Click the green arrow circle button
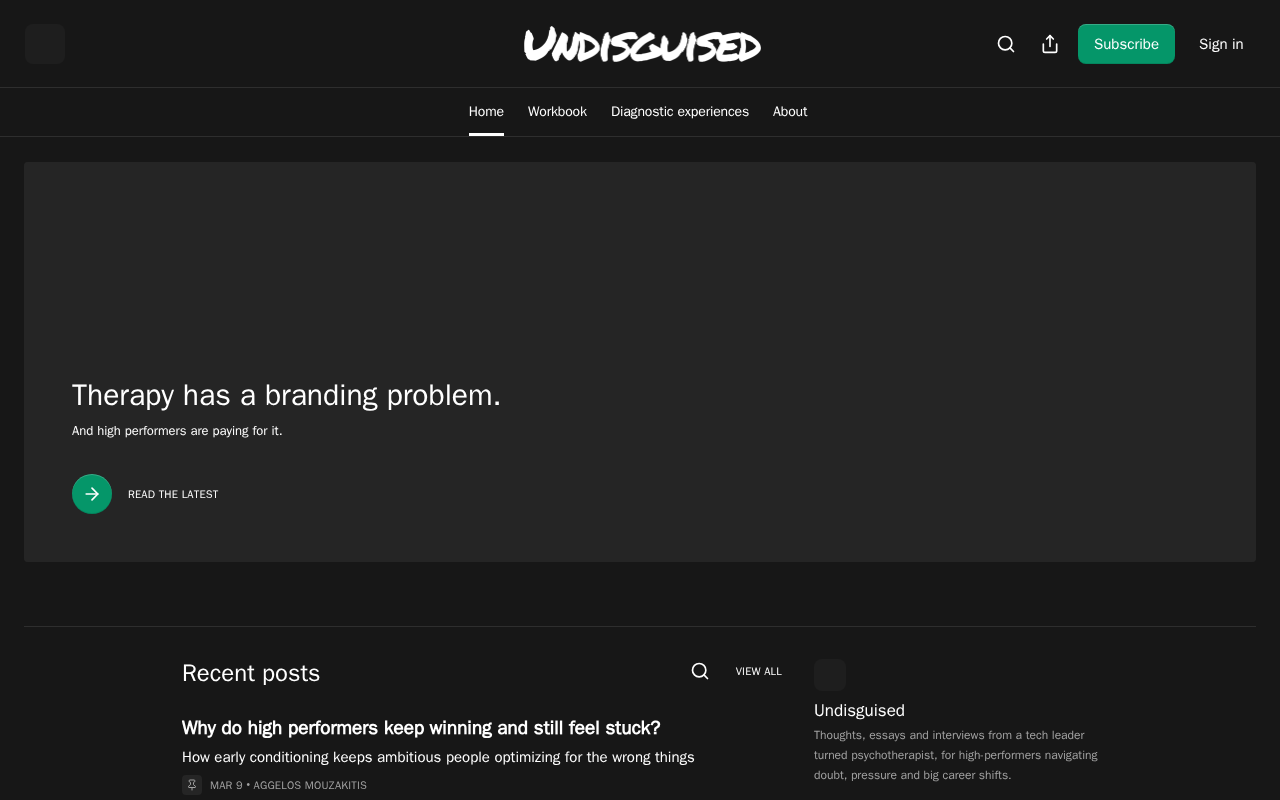This screenshot has width=1280, height=800. point(92,494)
